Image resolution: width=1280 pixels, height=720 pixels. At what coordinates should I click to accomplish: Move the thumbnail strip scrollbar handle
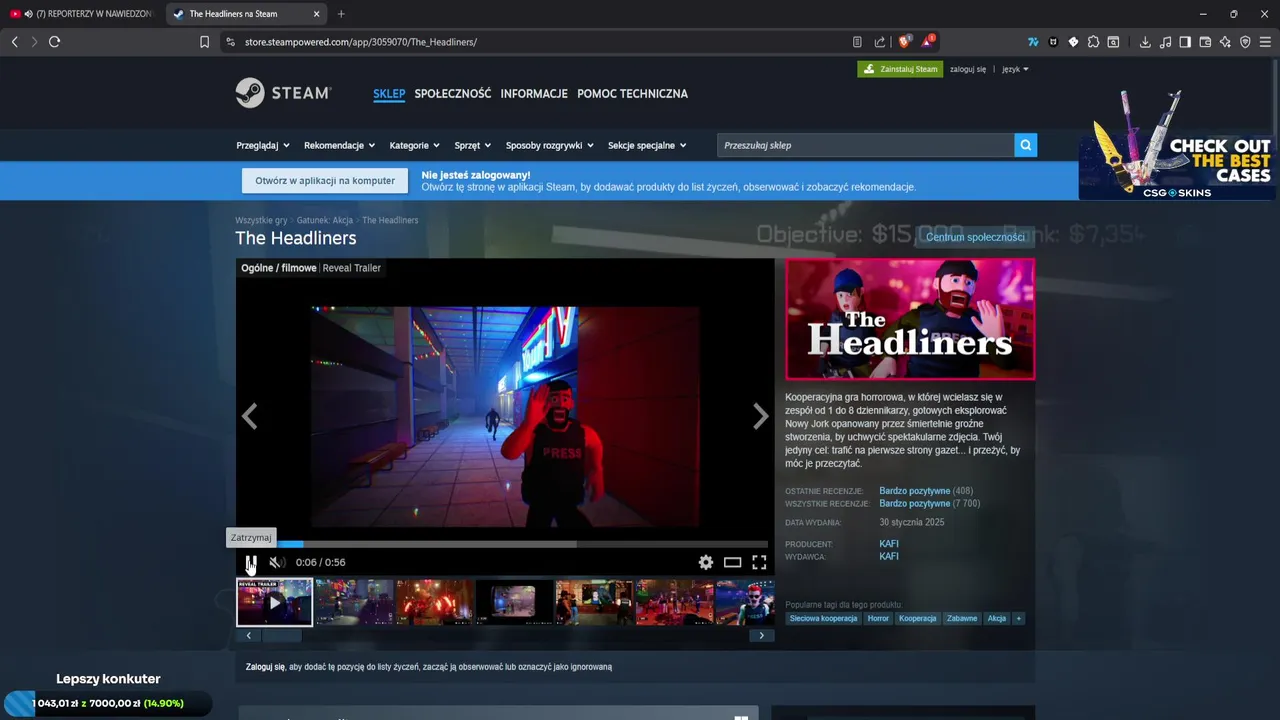281,635
